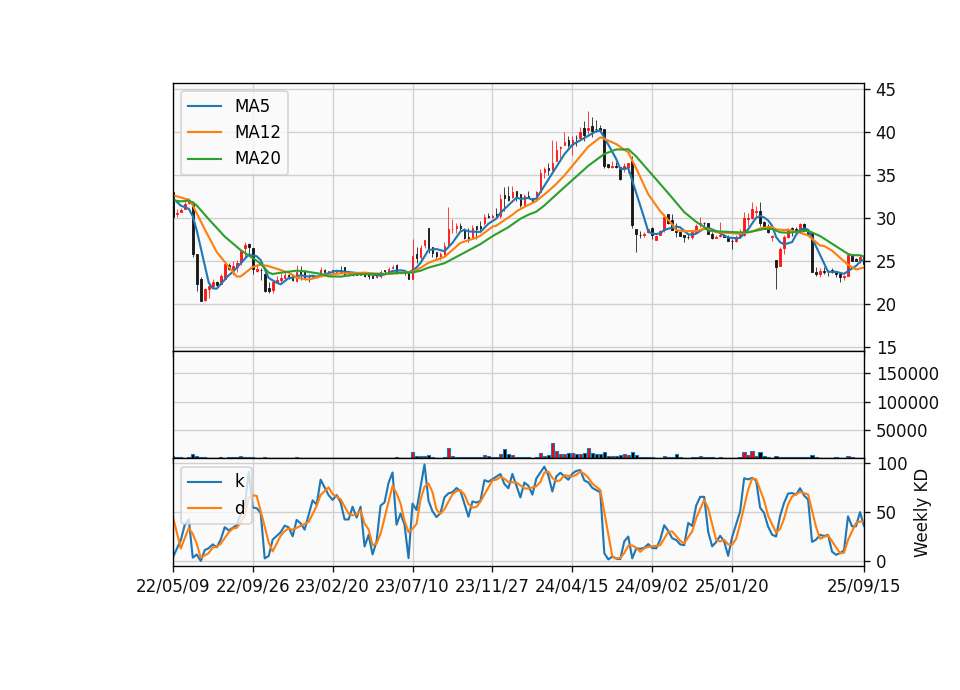Image resolution: width=960 pixels, height=690 pixels.
Task: Click the KD axis value 0
Action: click(x=881, y=561)
